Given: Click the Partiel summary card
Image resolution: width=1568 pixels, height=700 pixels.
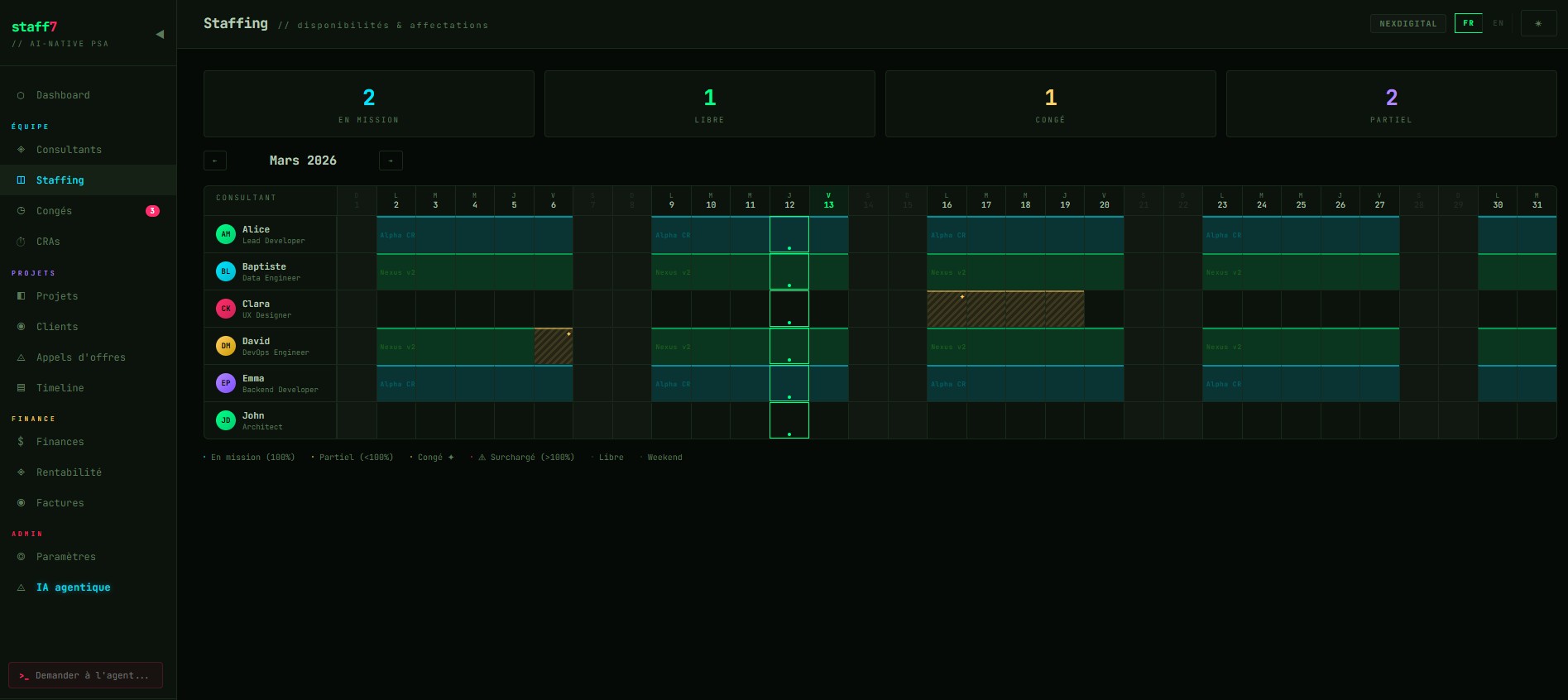Looking at the screenshot, I should (x=1392, y=103).
